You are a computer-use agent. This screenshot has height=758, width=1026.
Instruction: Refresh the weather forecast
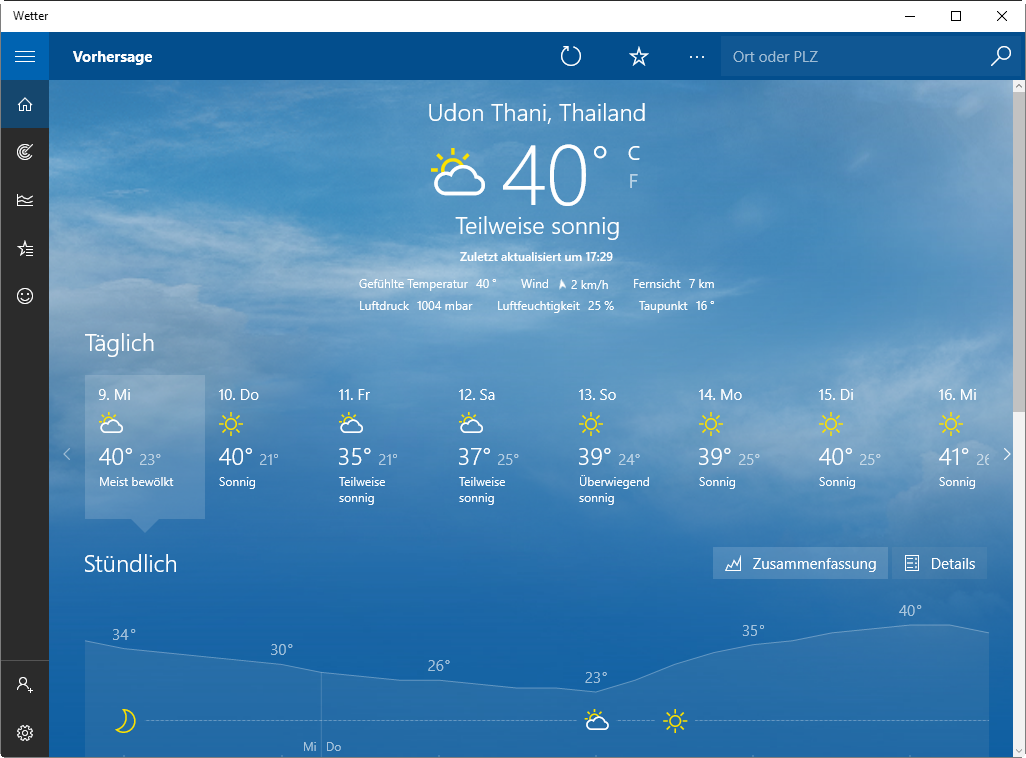pos(571,56)
